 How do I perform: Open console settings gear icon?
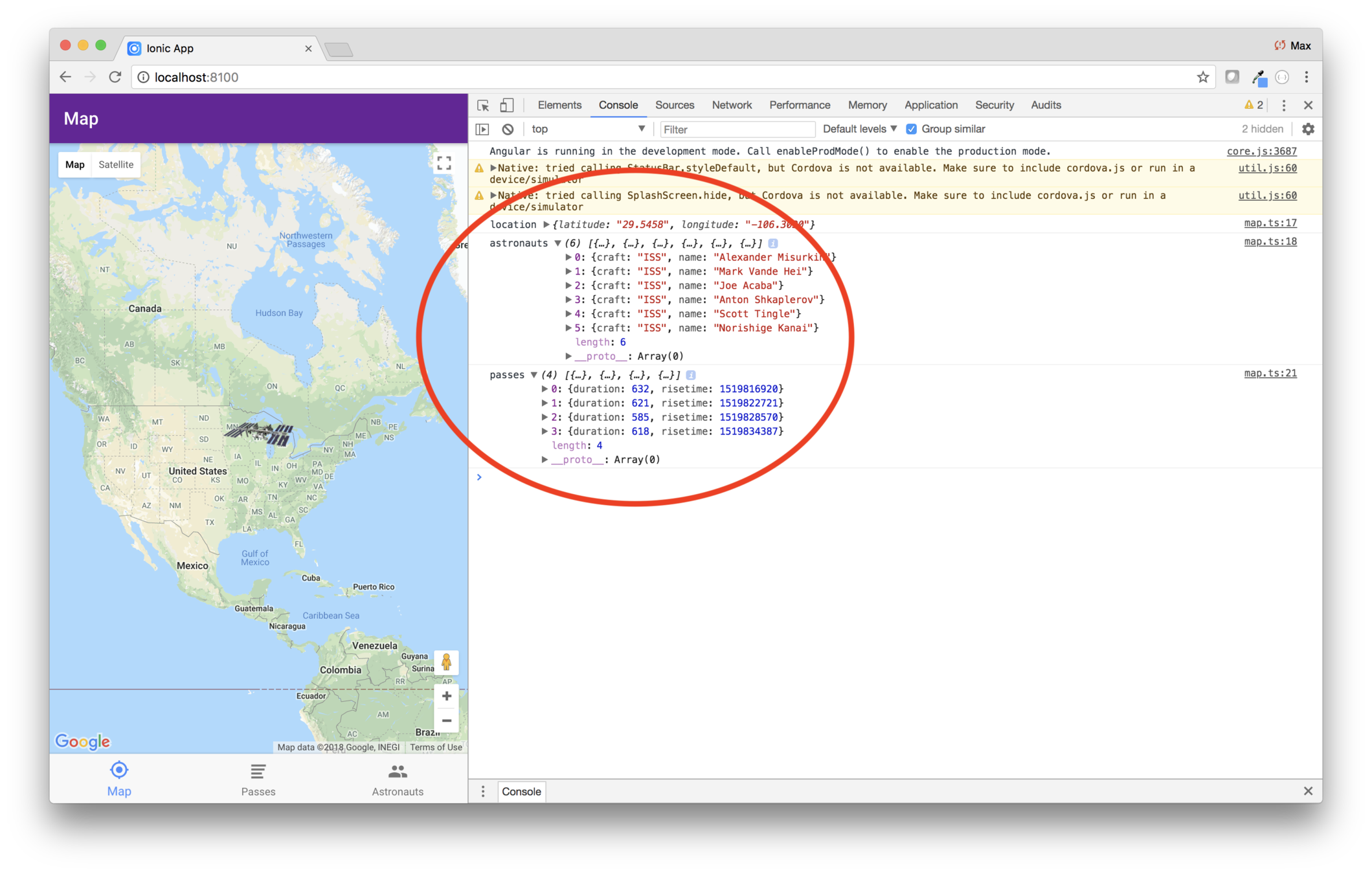1308,129
